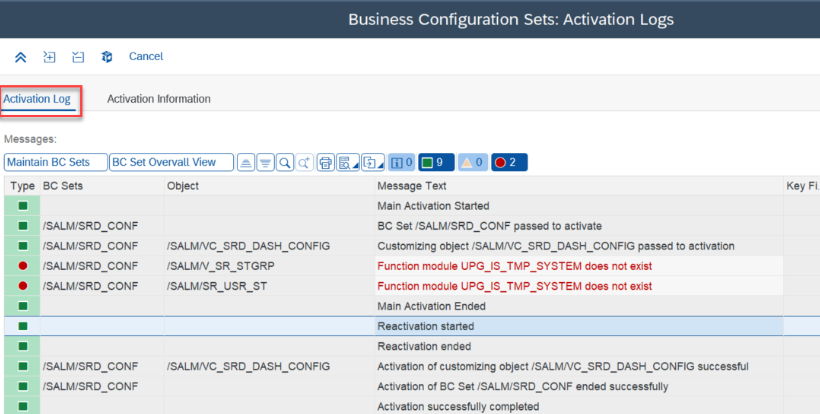The width and height of the screenshot is (820, 414).
Task: Open the export dropdown icon
Action: 373,163
